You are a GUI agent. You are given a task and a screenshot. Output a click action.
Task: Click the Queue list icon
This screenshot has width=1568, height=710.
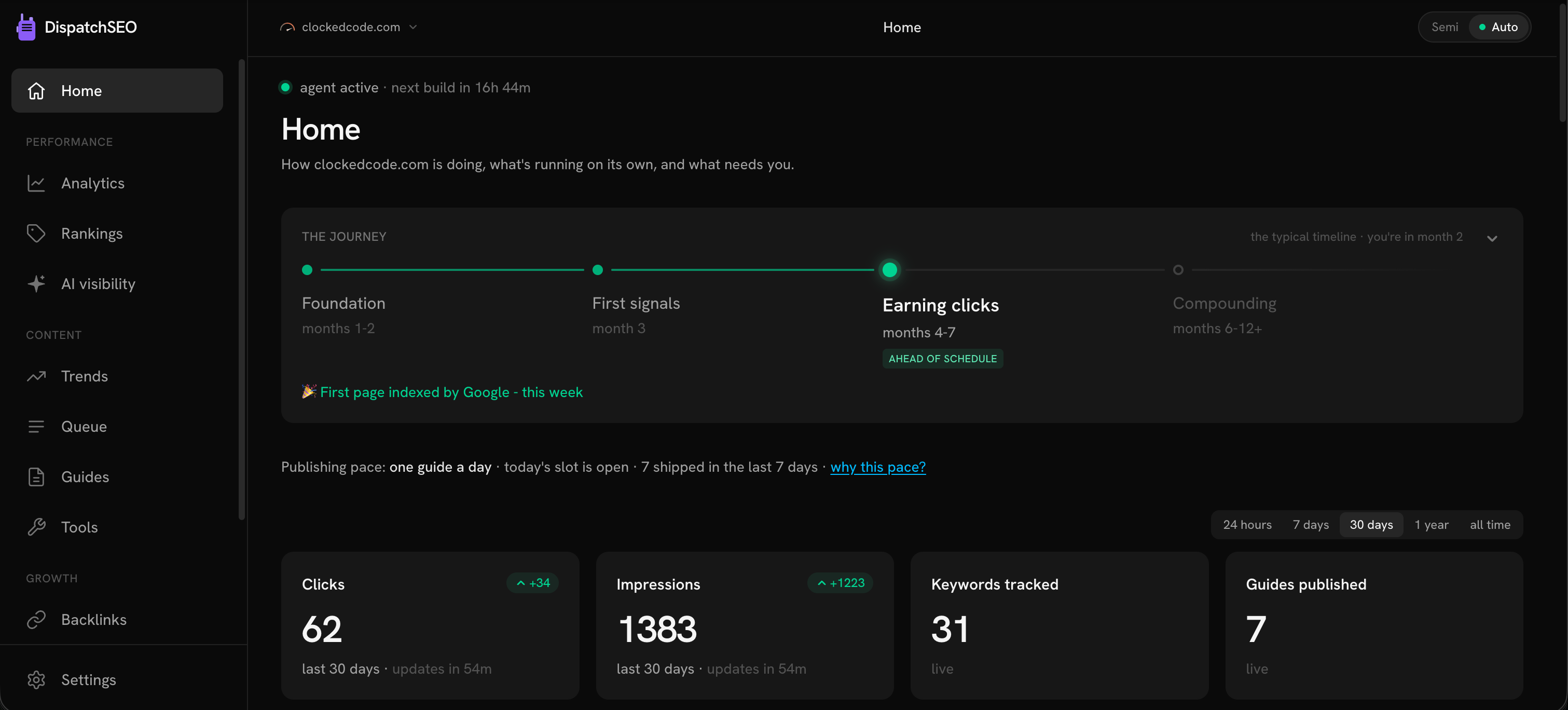(36, 427)
